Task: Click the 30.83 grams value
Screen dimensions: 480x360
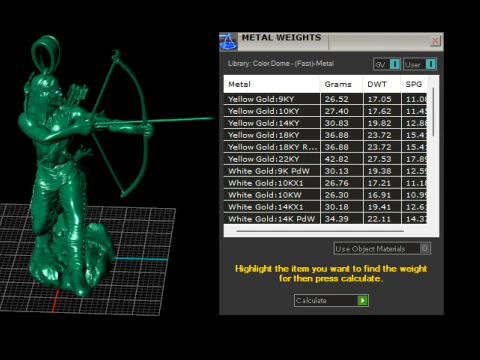Action: 337,123
